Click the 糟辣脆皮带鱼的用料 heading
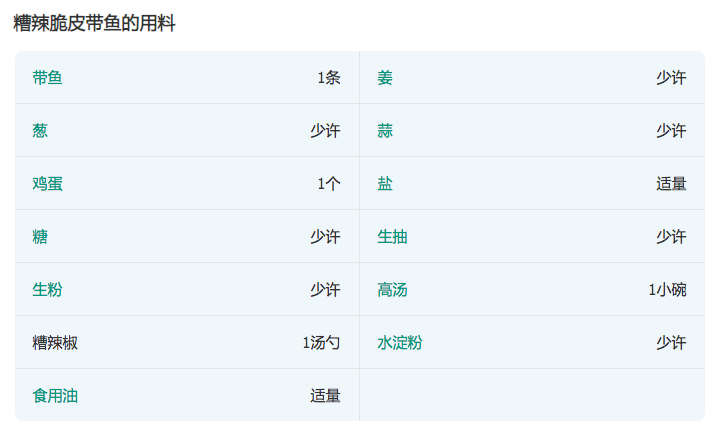719x434 pixels. tap(94, 23)
